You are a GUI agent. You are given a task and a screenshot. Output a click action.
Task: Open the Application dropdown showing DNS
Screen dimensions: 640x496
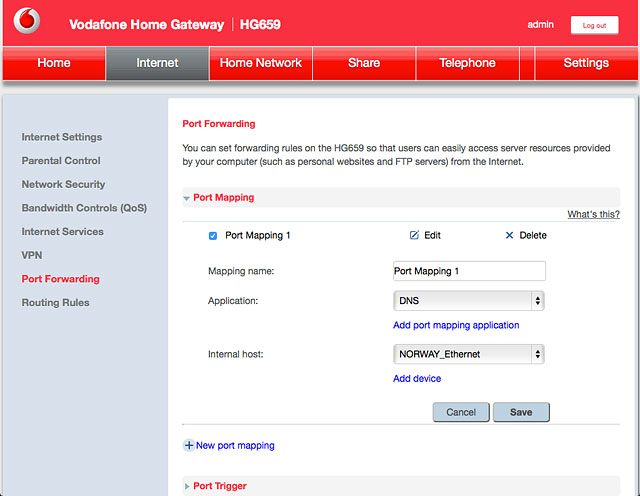tap(469, 301)
